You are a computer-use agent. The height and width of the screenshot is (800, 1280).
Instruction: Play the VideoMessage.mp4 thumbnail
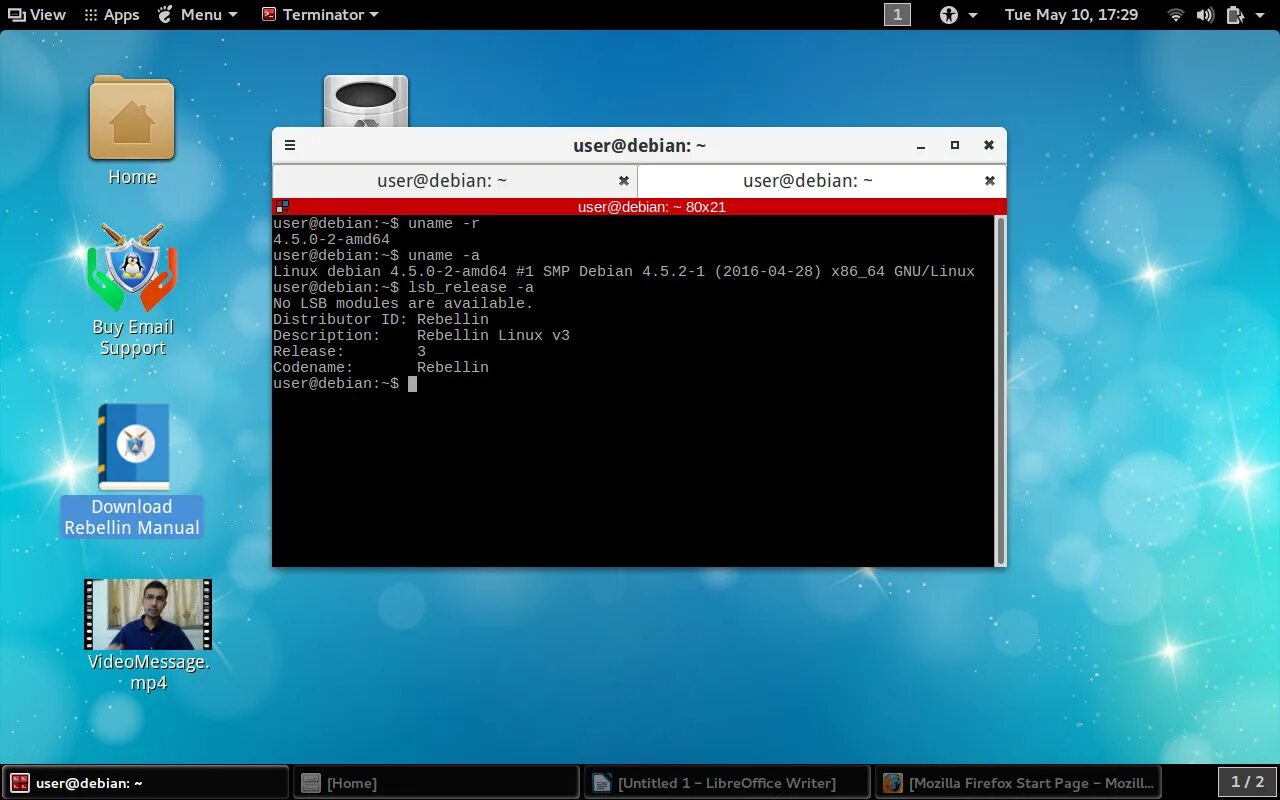pyautogui.click(x=147, y=620)
